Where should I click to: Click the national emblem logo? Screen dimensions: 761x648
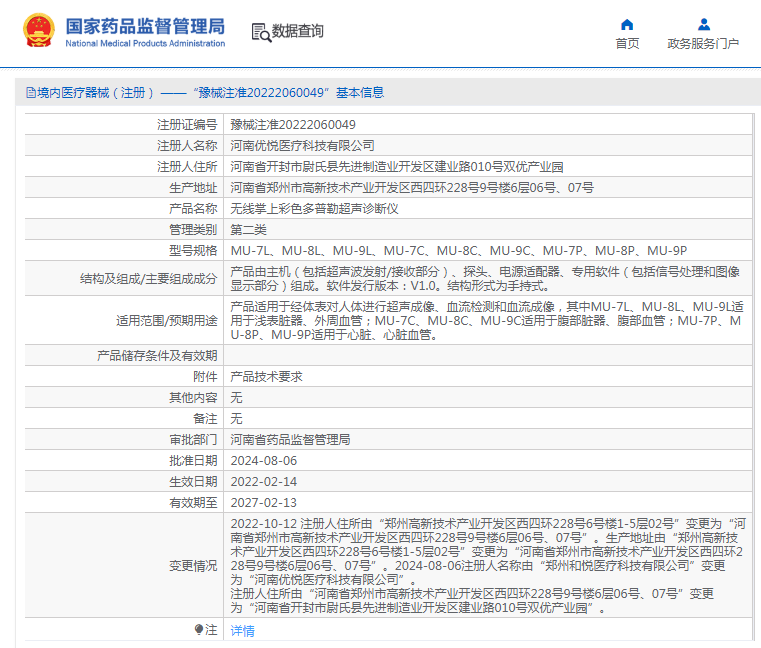click(x=40, y=32)
